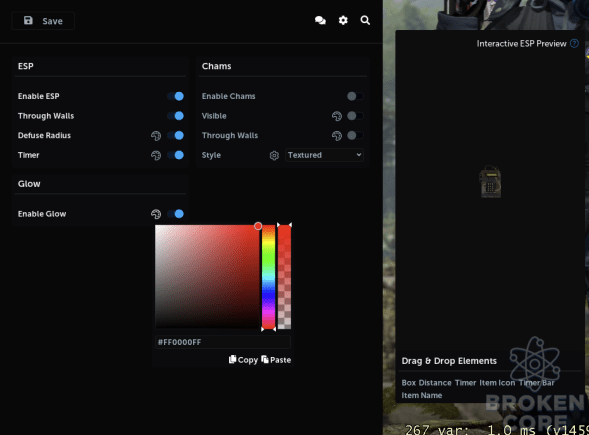Click Paste under the color picker
Screen dimensions: 589x435
coord(276,360)
